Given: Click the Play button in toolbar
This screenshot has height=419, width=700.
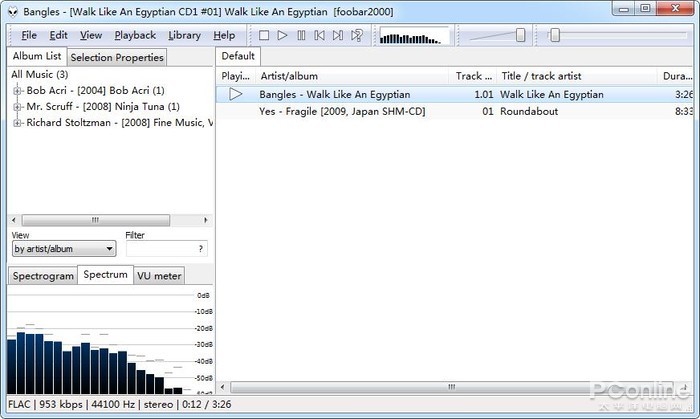Looking at the screenshot, I should click(x=282, y=35).
